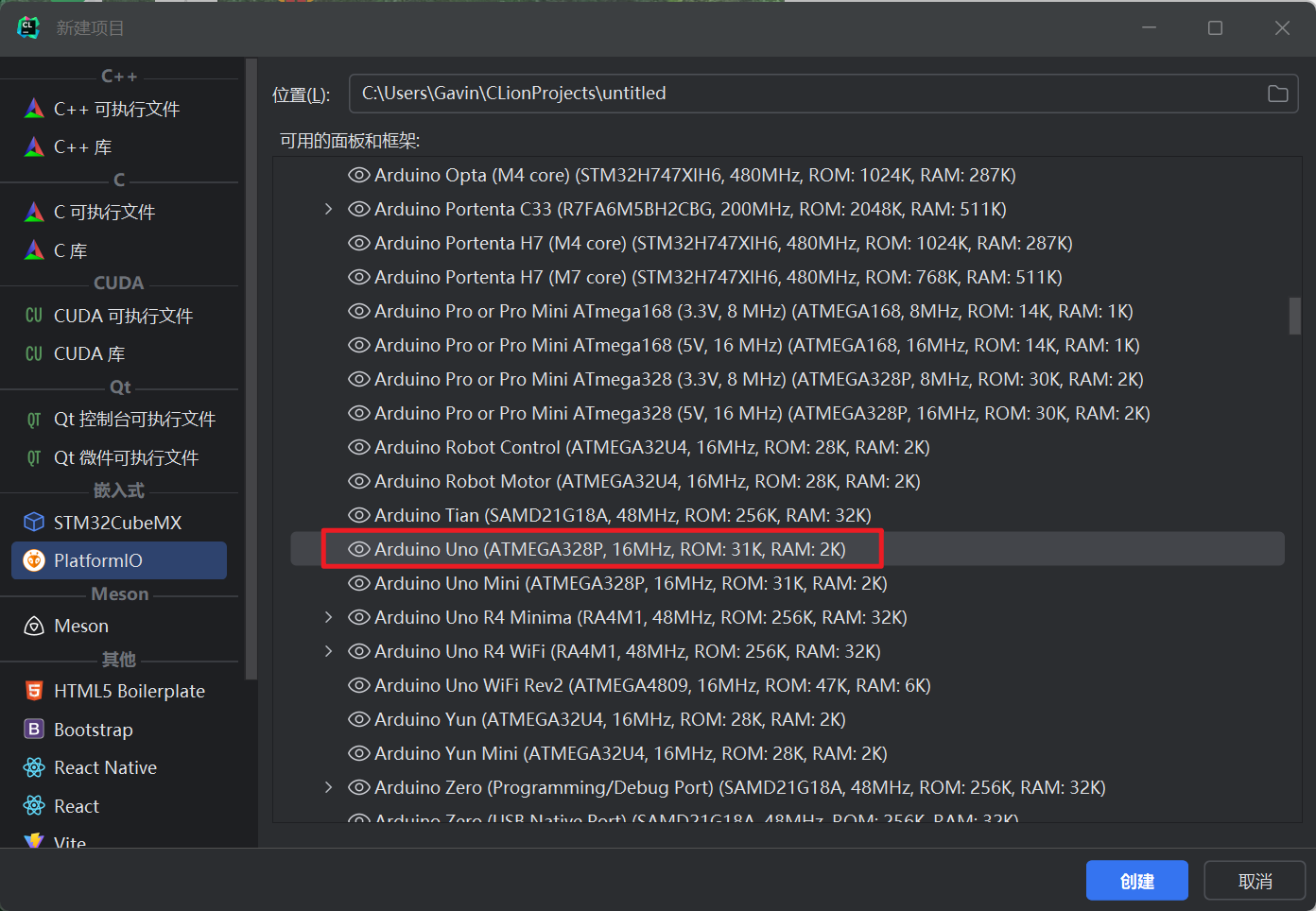Click eye icon beside Arduino Robot Motor
This screenshot has width=1316, height=911.
click(x=359, y=481)
